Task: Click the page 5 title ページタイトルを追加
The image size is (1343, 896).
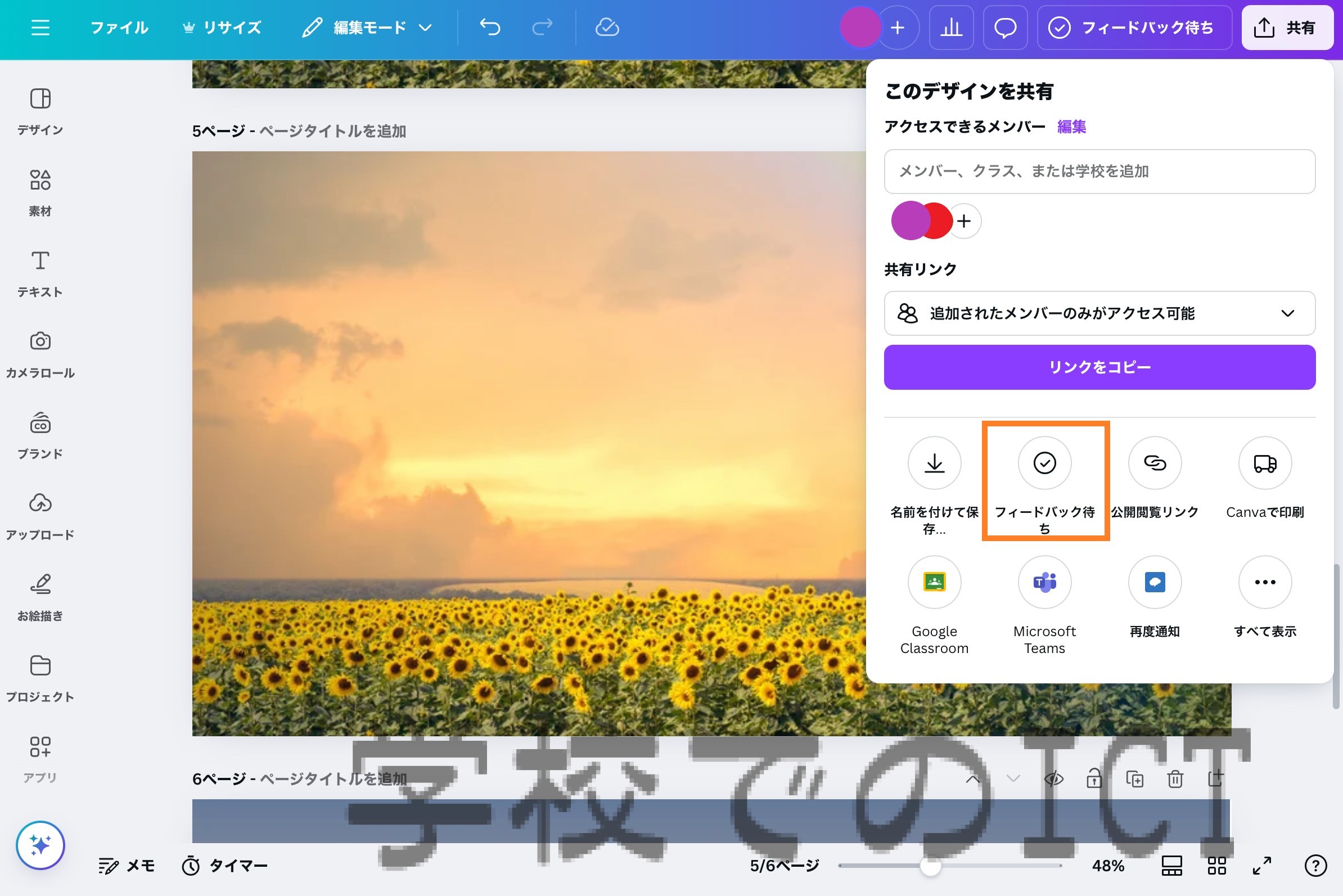Action: [332, 131]
